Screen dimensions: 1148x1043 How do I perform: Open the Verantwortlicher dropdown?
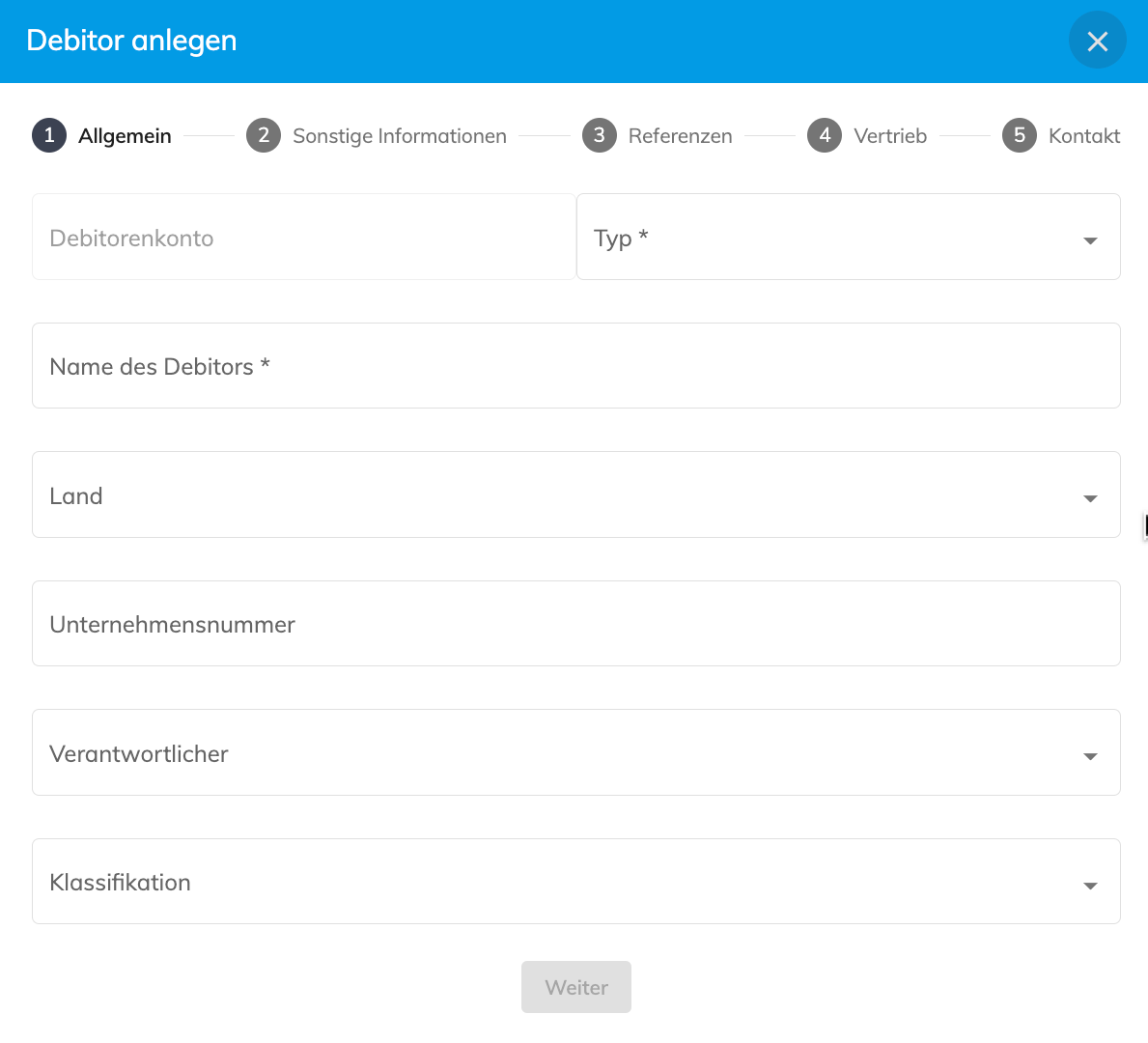pos(576,753)
